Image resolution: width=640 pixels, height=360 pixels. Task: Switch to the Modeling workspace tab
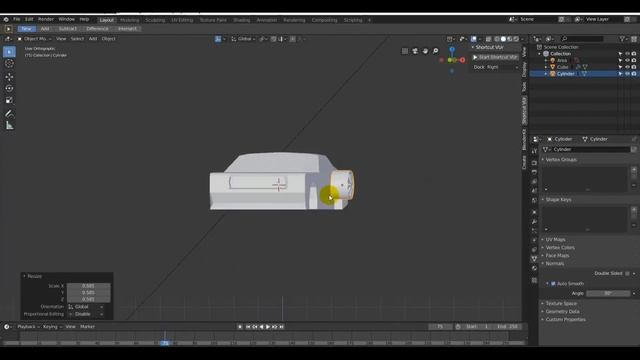[x=129, y=20]
